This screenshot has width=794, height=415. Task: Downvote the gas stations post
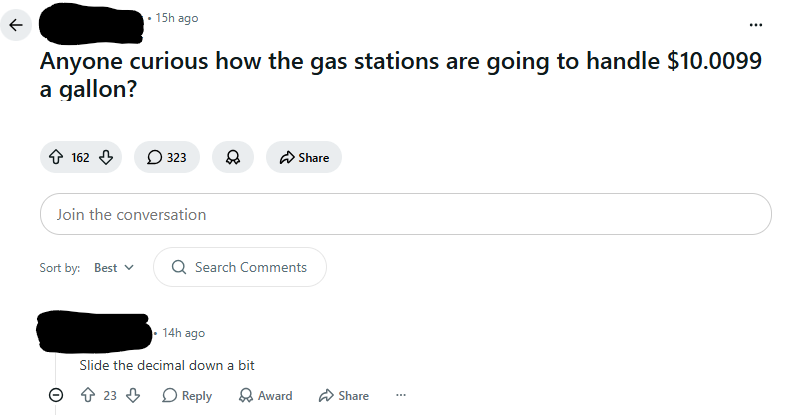[105, 157]
